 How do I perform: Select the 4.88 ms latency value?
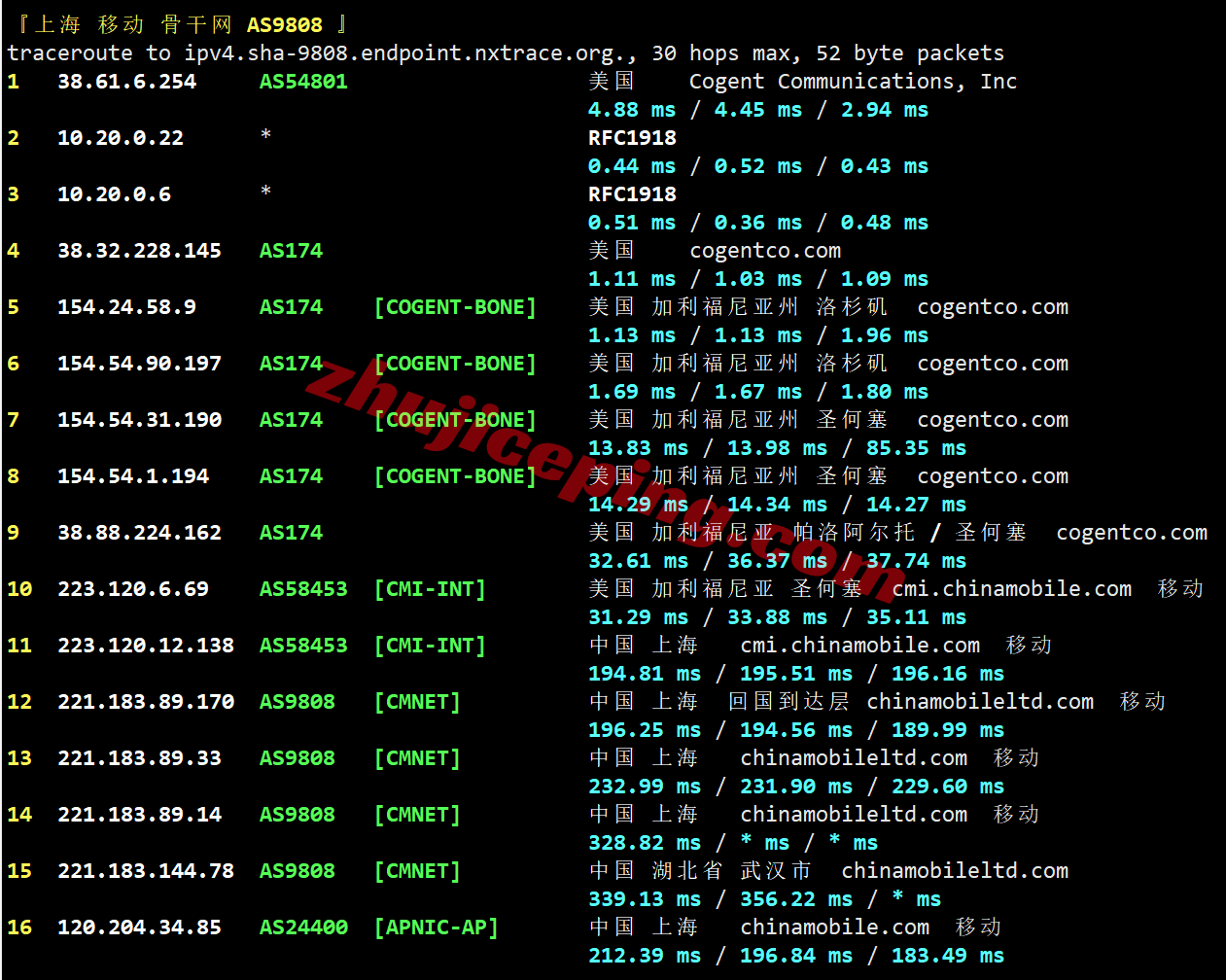coord(632,110)
